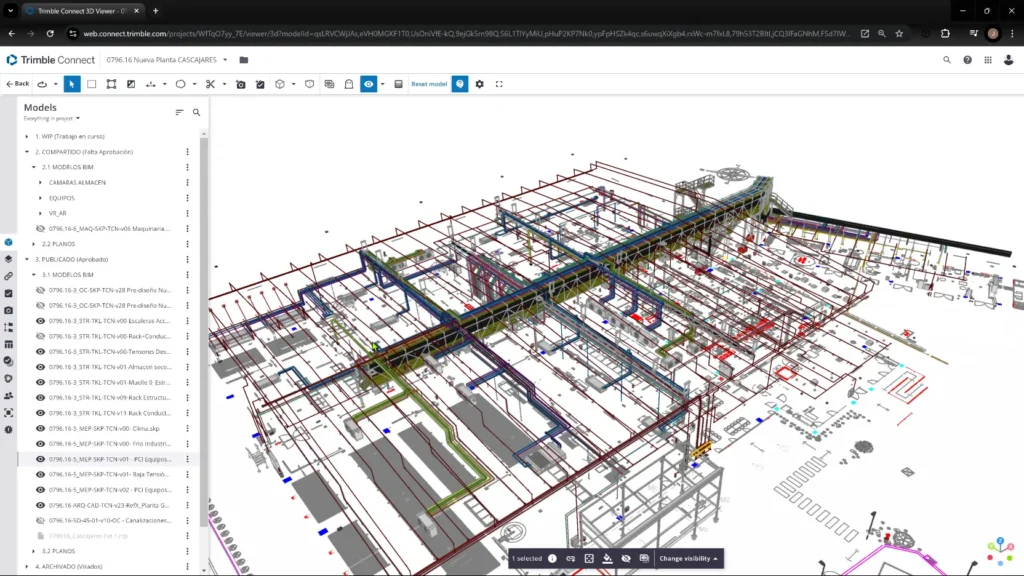Apply color to selection with fill icon

pyautogui.click(x=607, y=558)
